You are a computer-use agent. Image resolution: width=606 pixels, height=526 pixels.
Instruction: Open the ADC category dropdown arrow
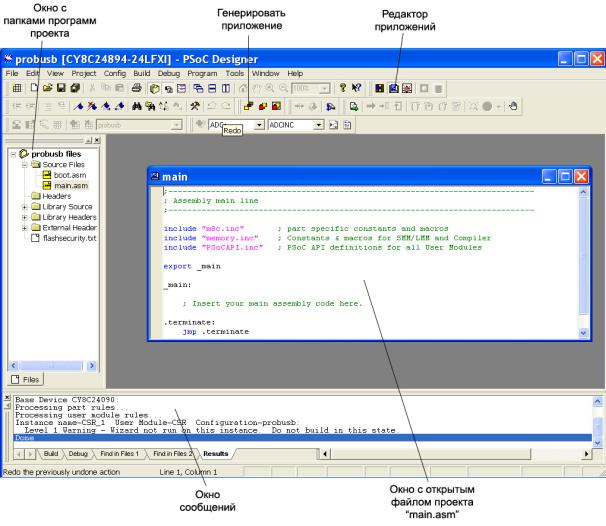pyautogui.click(x=259, y=125)
